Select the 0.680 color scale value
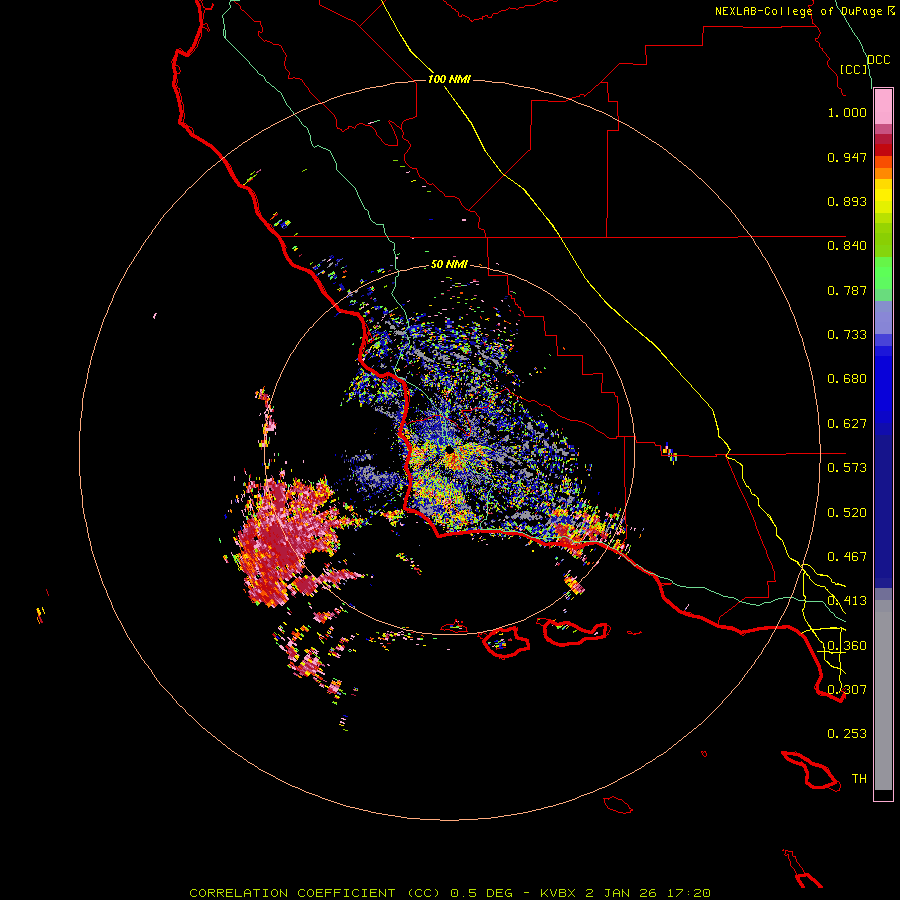 [847, 379]
